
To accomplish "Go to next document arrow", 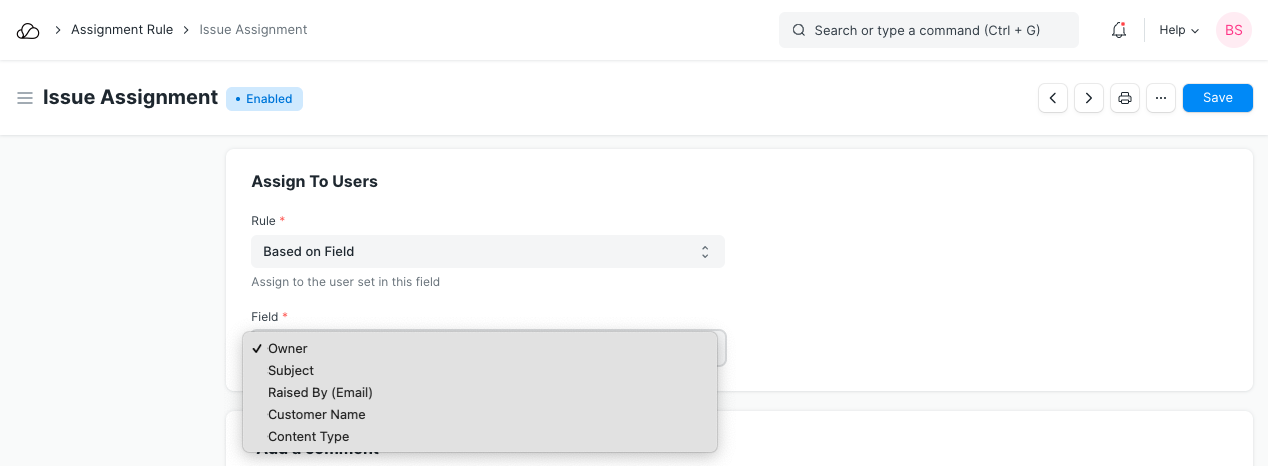I will point(1089,98).
